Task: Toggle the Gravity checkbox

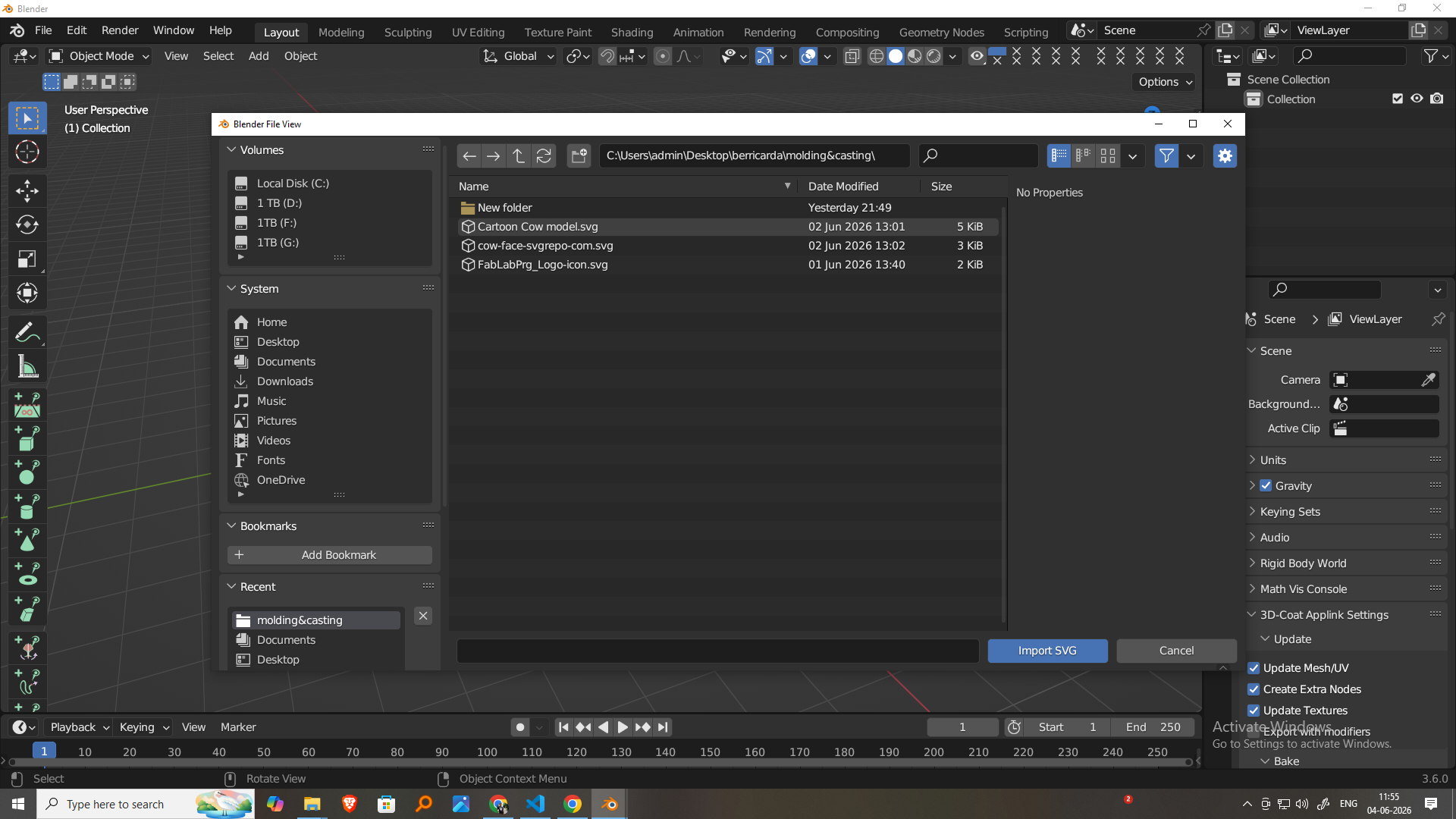Action: 1266,485
